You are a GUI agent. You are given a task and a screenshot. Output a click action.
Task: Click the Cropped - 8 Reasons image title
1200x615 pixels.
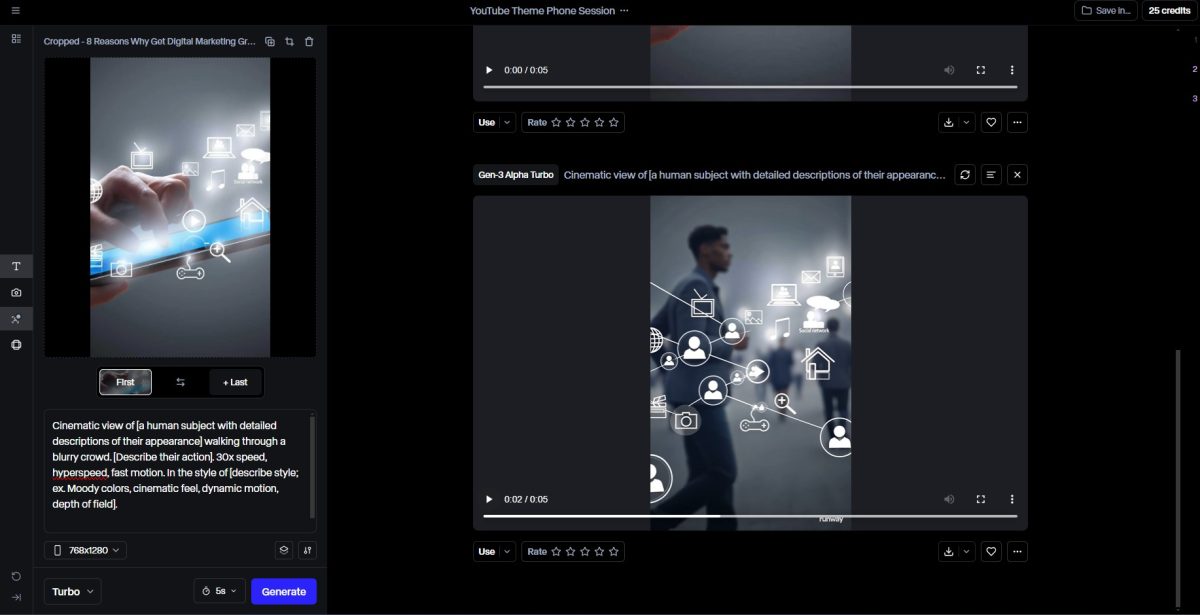click(151, 42)
